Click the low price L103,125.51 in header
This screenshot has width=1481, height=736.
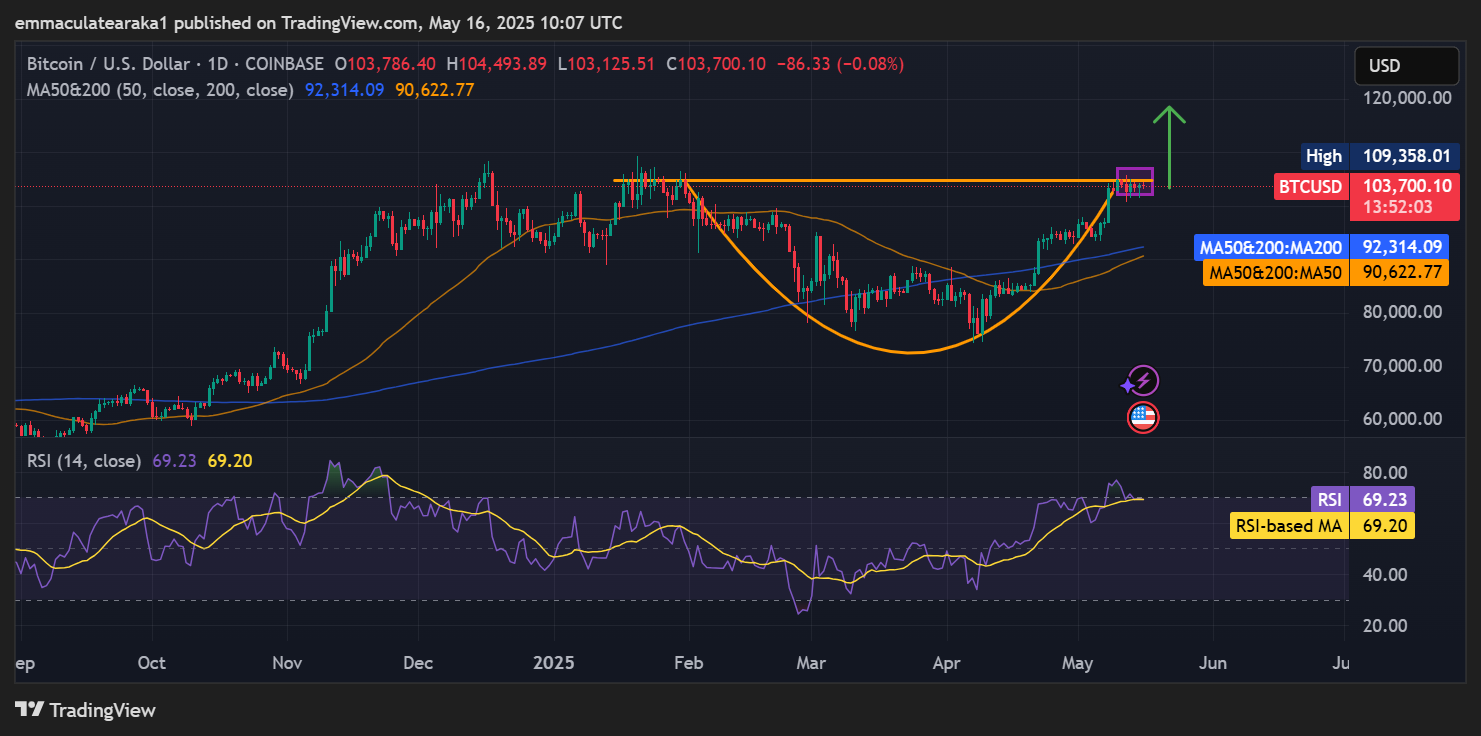606,64
